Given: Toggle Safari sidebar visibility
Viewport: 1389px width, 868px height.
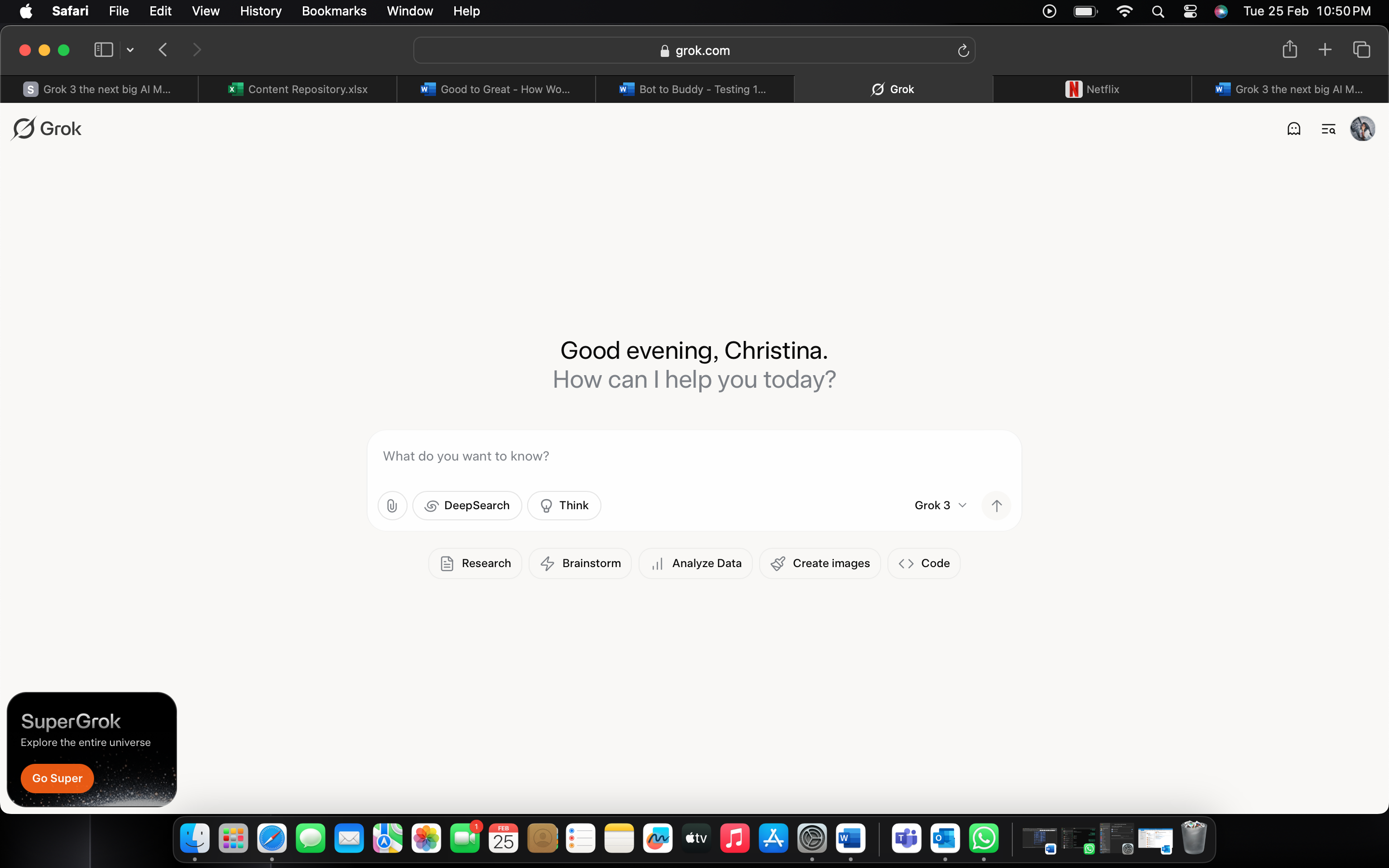Looking at the screenshot, I should click(x=103, y=49).
